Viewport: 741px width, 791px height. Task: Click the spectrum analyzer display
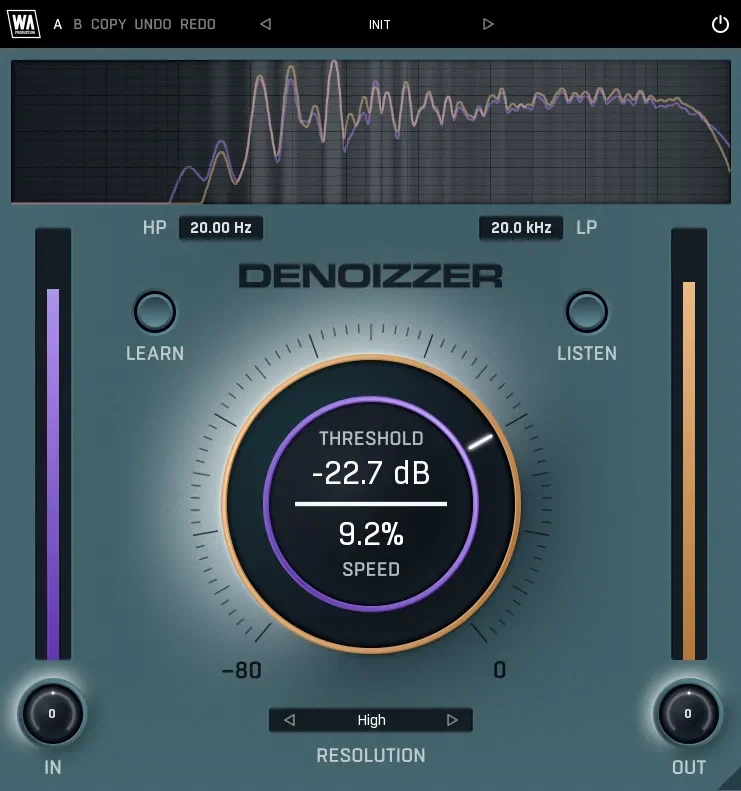click(371, 132)
